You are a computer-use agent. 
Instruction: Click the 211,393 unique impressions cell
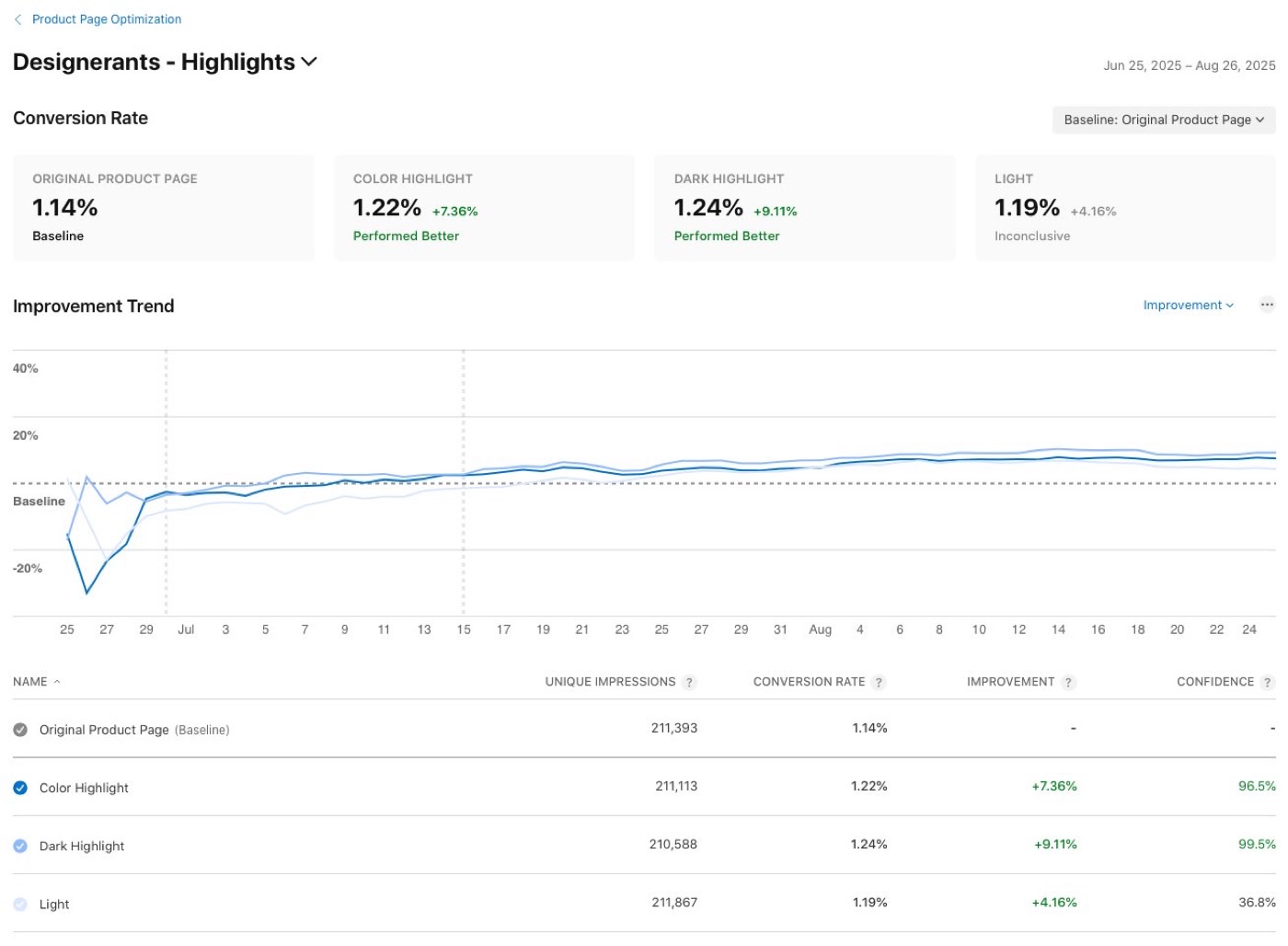click(674, 728)
